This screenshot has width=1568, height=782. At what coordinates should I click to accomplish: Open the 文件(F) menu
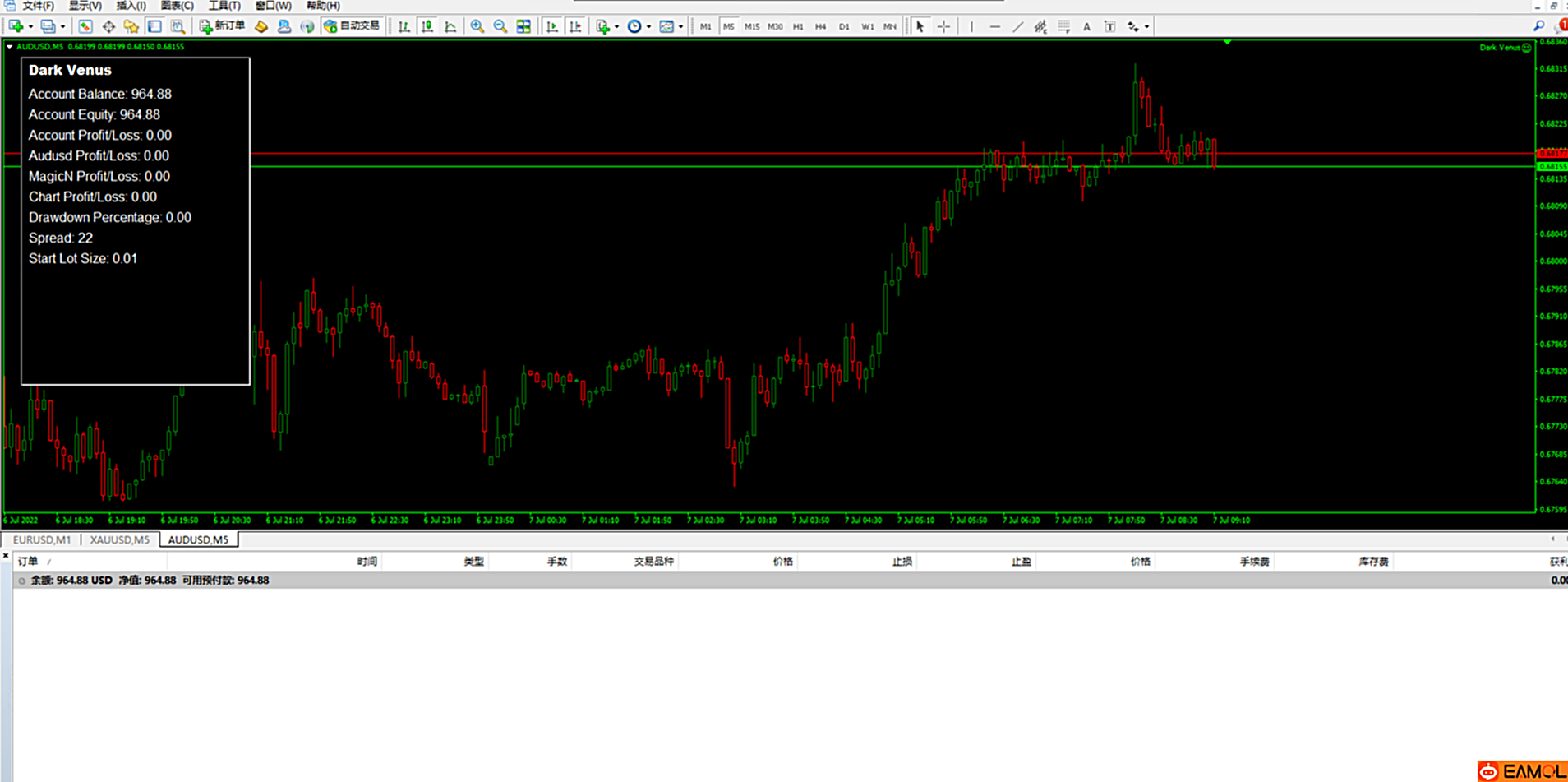coord(37,6)
